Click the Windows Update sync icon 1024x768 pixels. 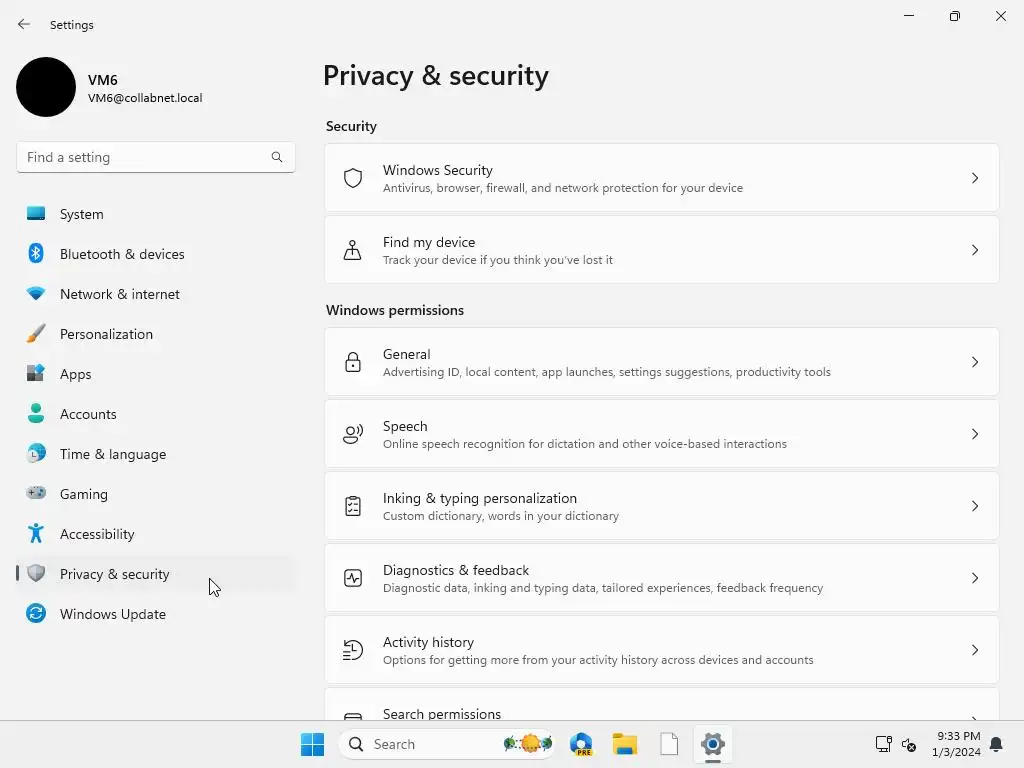[36, 614]
